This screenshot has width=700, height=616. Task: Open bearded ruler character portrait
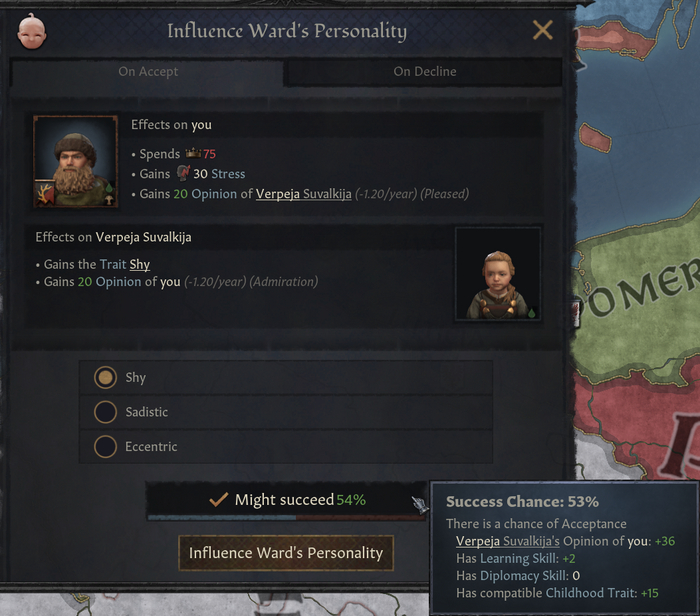tap(76, 162)
